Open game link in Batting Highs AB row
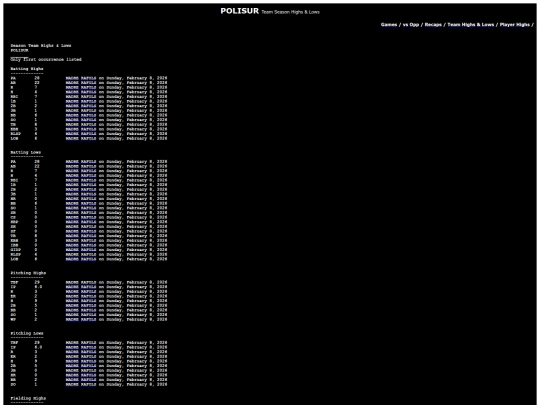 81,83
